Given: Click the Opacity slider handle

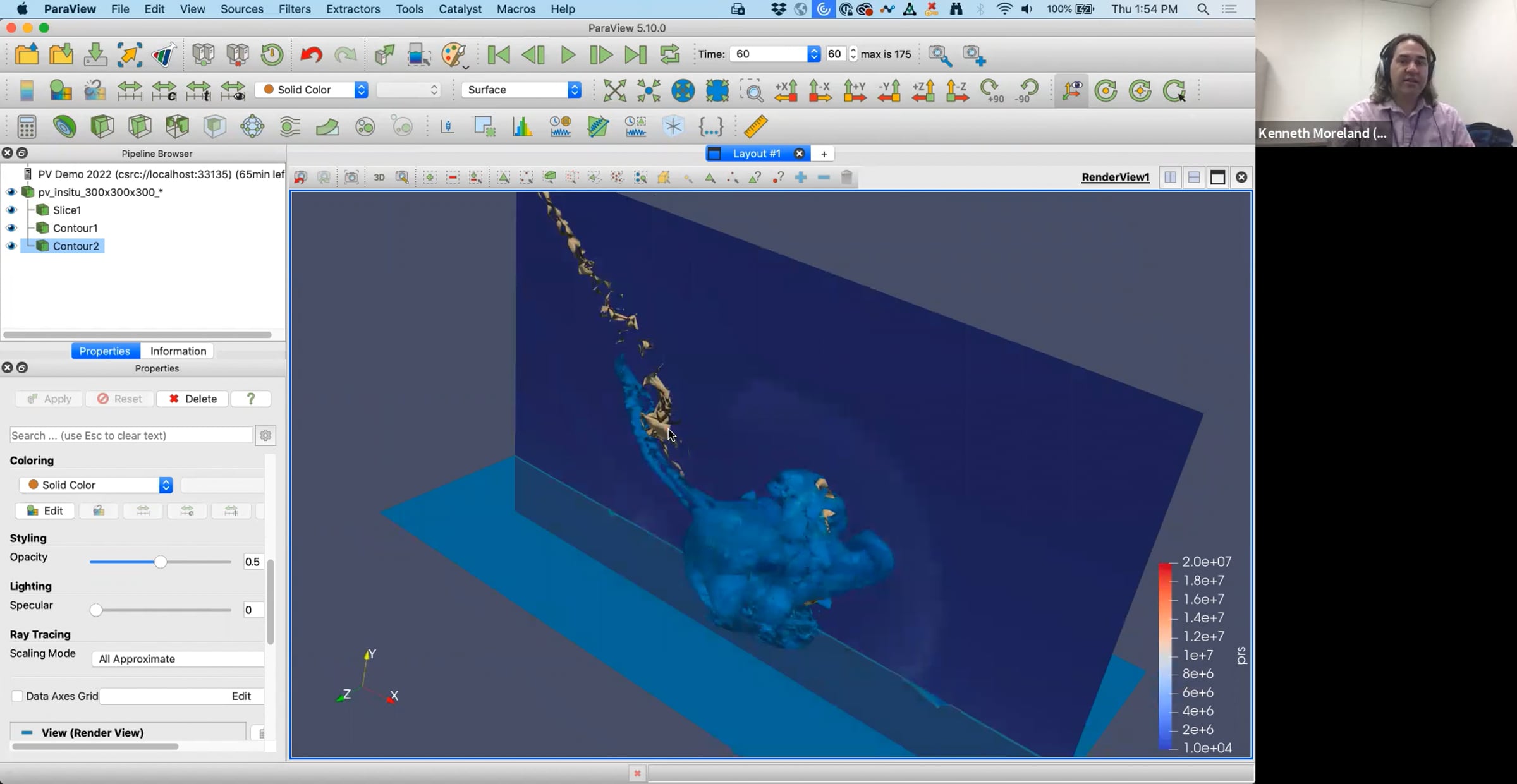Looking at the screenshot, I should 161,562.
